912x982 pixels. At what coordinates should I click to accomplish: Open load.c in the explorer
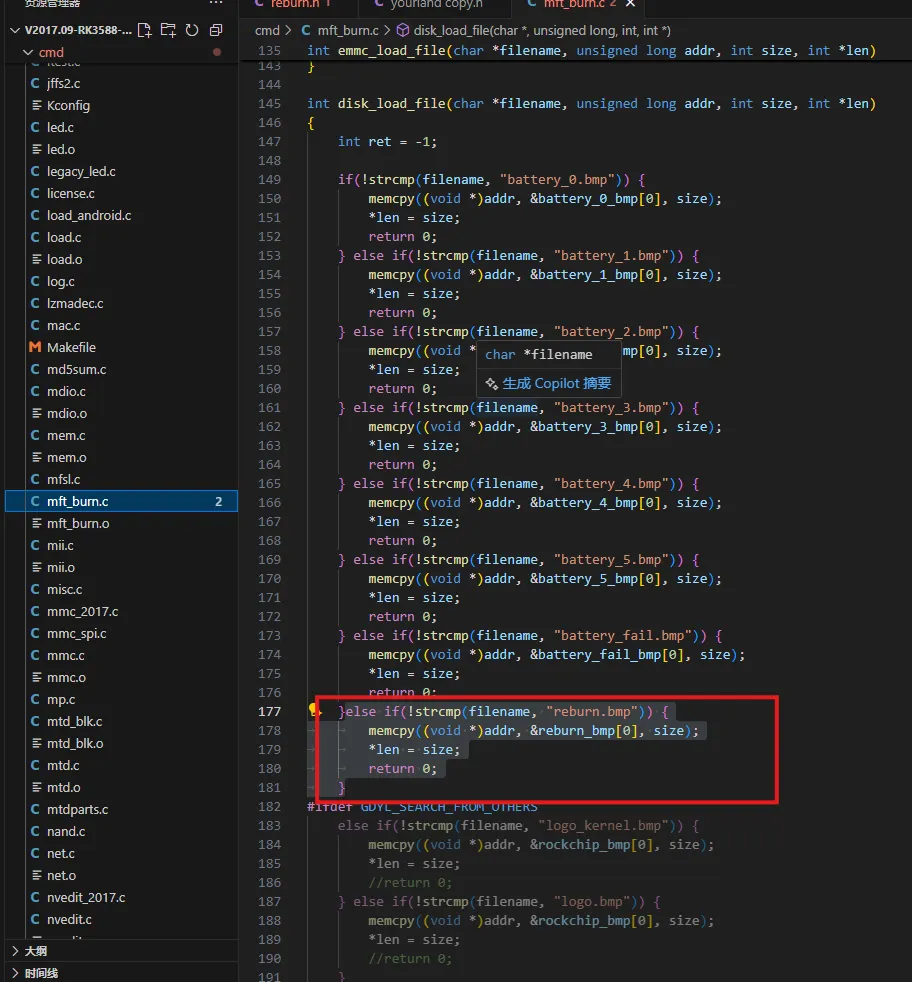tap(122, 237)
